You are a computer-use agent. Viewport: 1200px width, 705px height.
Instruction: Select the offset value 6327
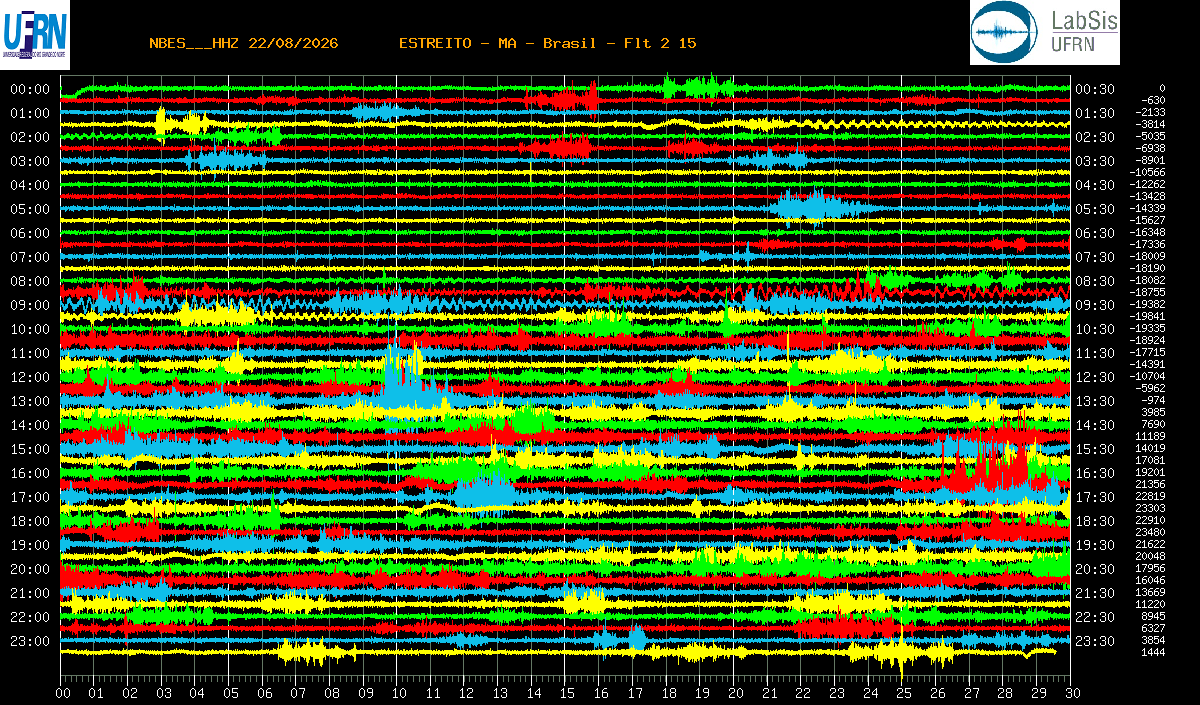coord(1154,628)
